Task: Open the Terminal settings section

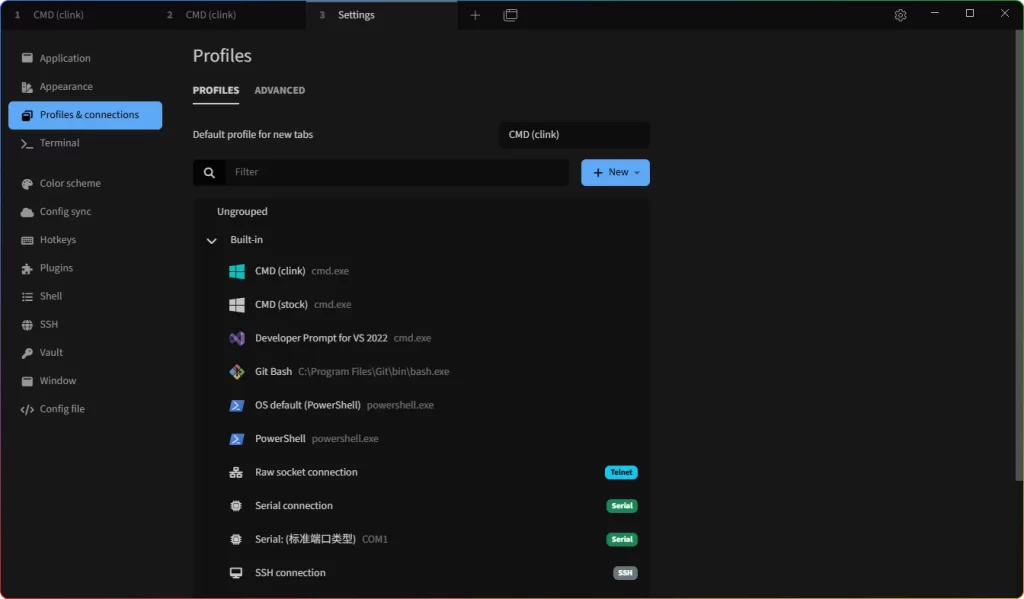Action: [85, 143]
